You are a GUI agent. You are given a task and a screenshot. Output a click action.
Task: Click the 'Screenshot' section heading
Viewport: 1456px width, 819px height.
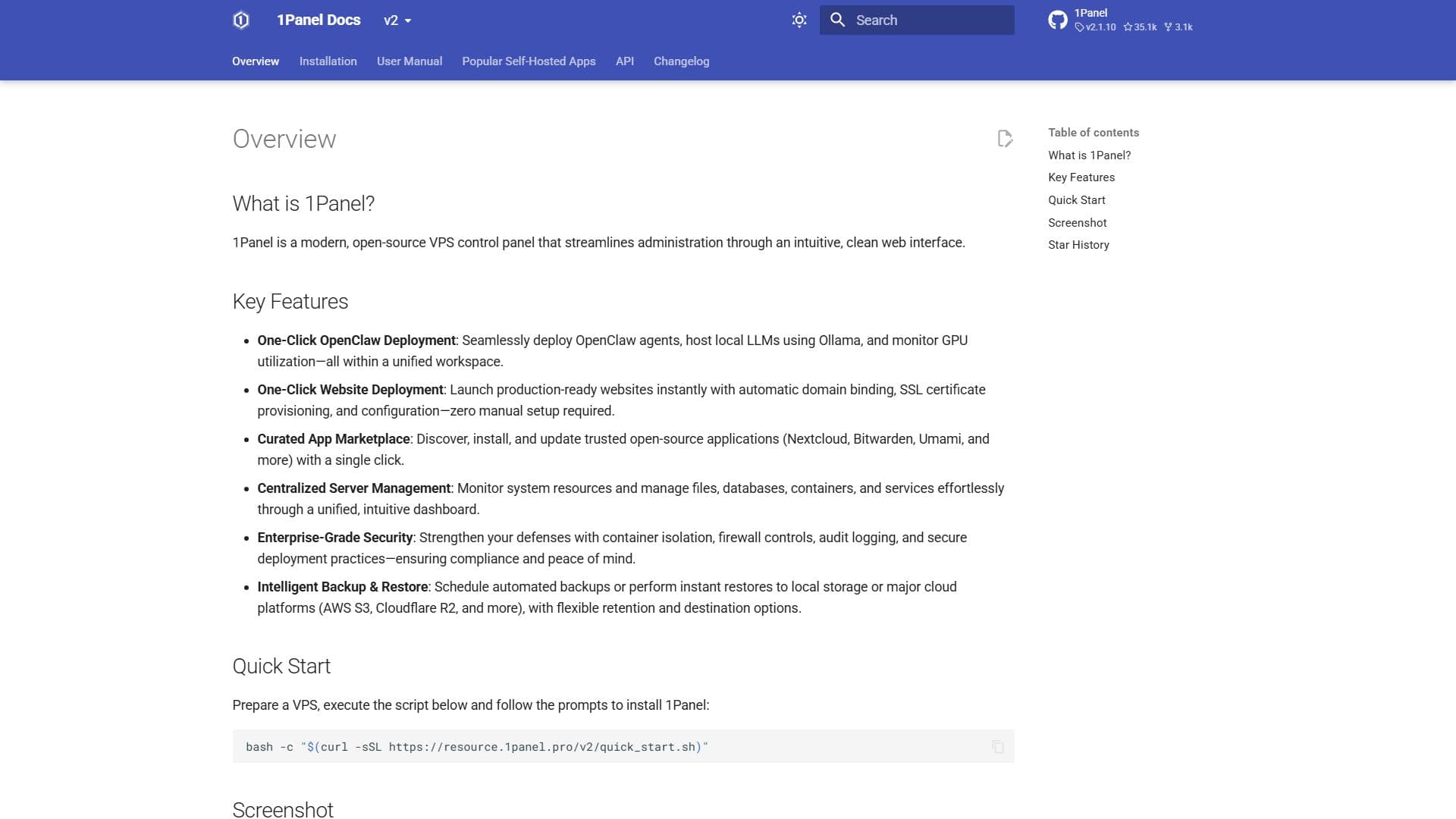[x=283, y=810]
